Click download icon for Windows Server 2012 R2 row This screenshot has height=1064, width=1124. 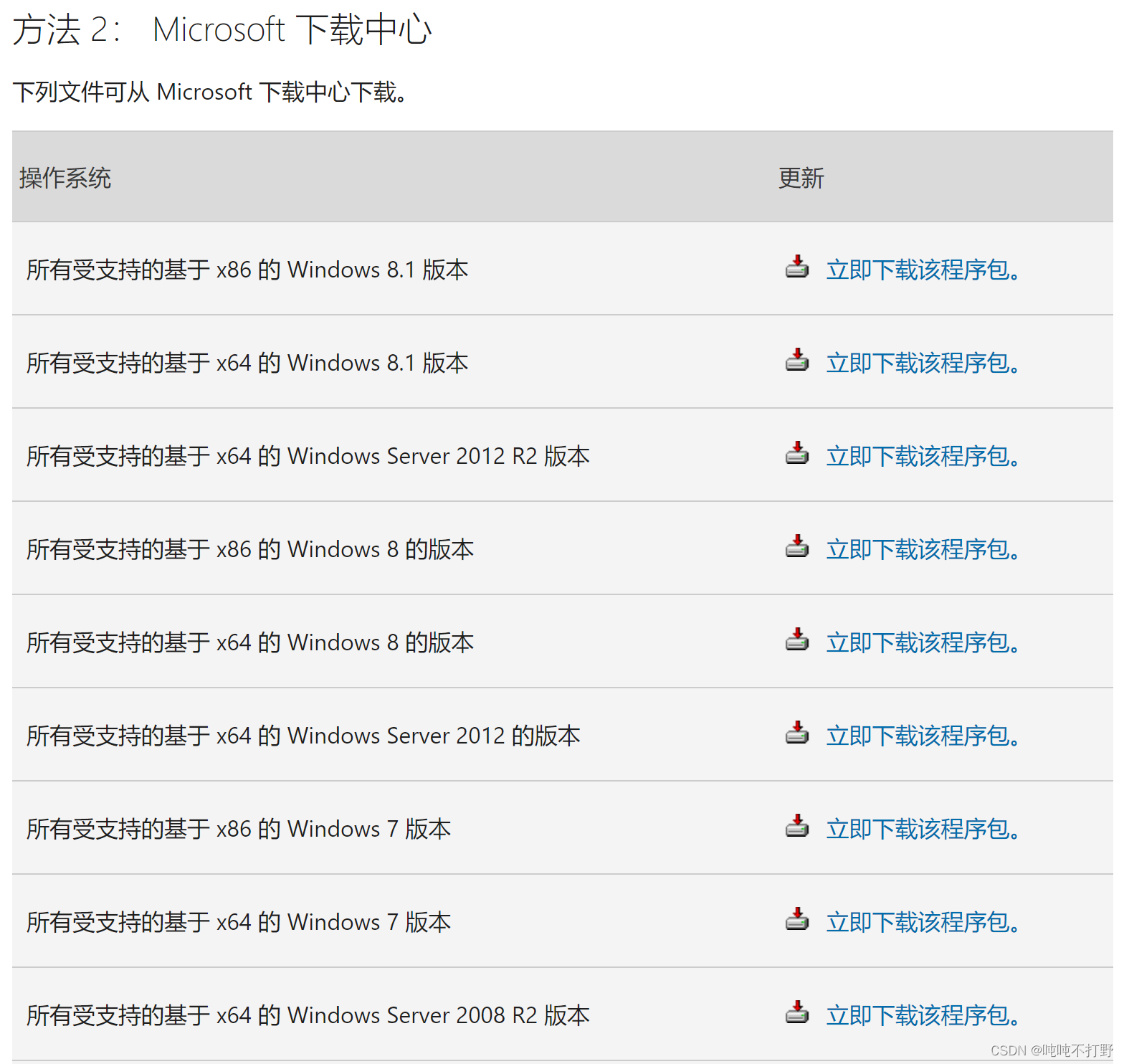point(796,453)
